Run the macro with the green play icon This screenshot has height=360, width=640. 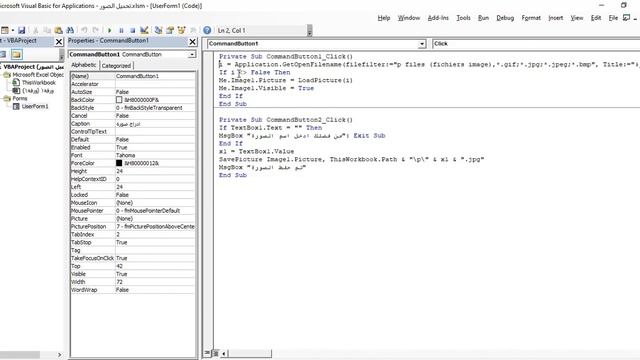(x=109, y=30)
